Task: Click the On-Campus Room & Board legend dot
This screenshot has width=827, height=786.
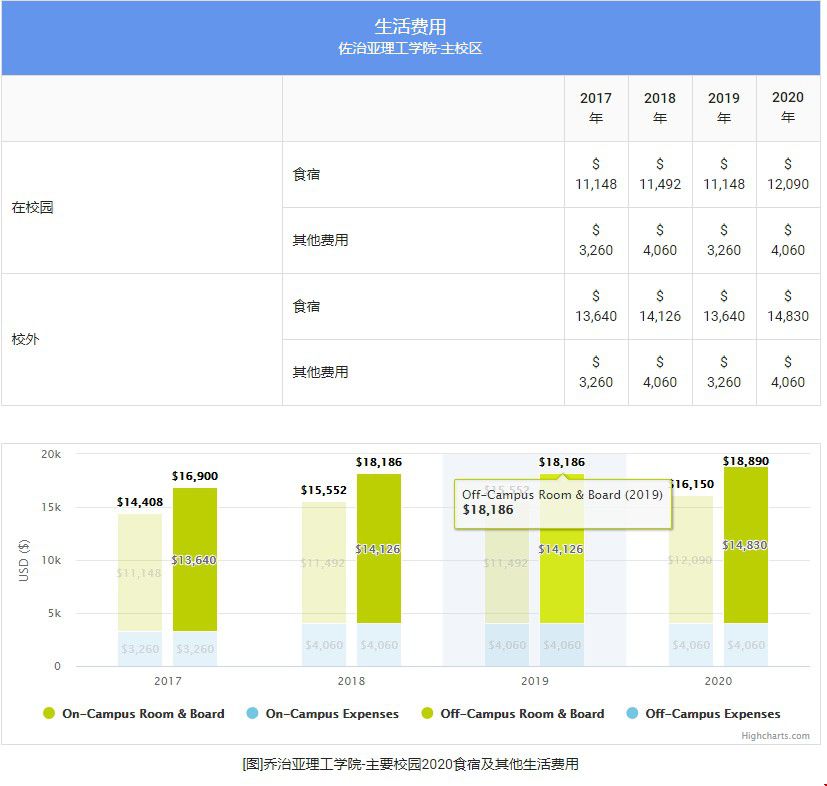Action: 49,714
